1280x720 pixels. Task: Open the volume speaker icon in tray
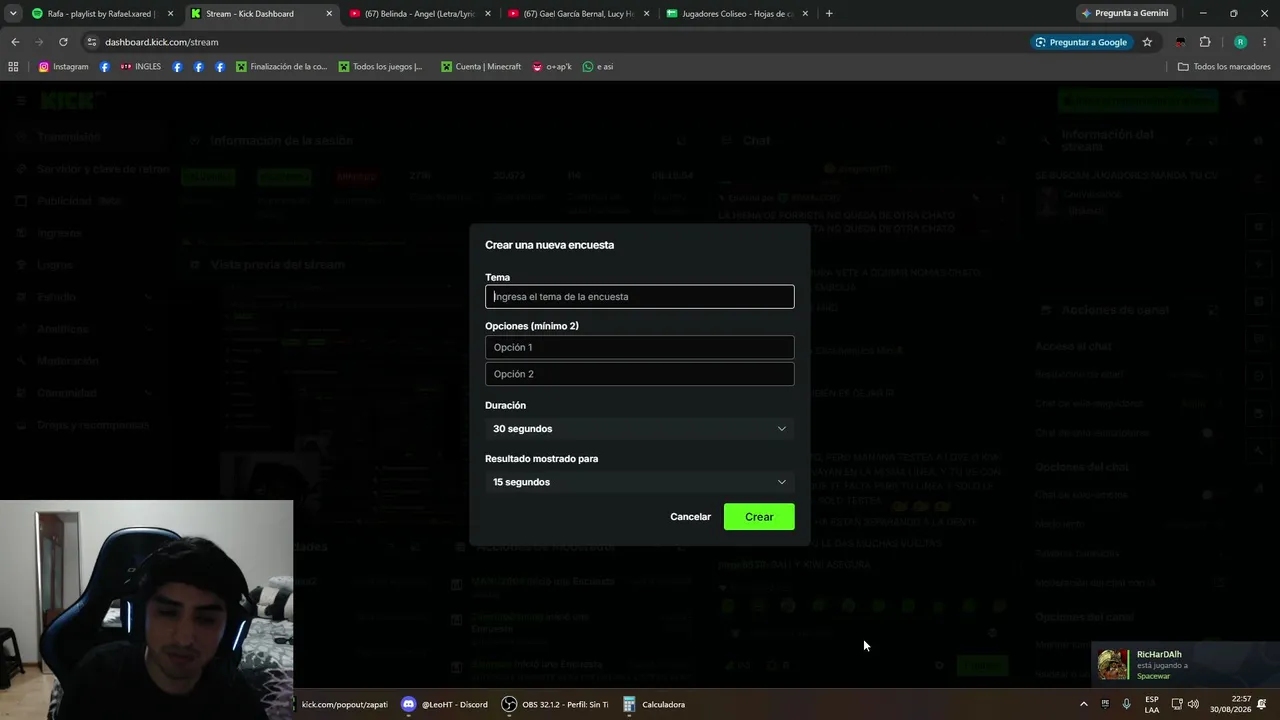[1193, 704]
